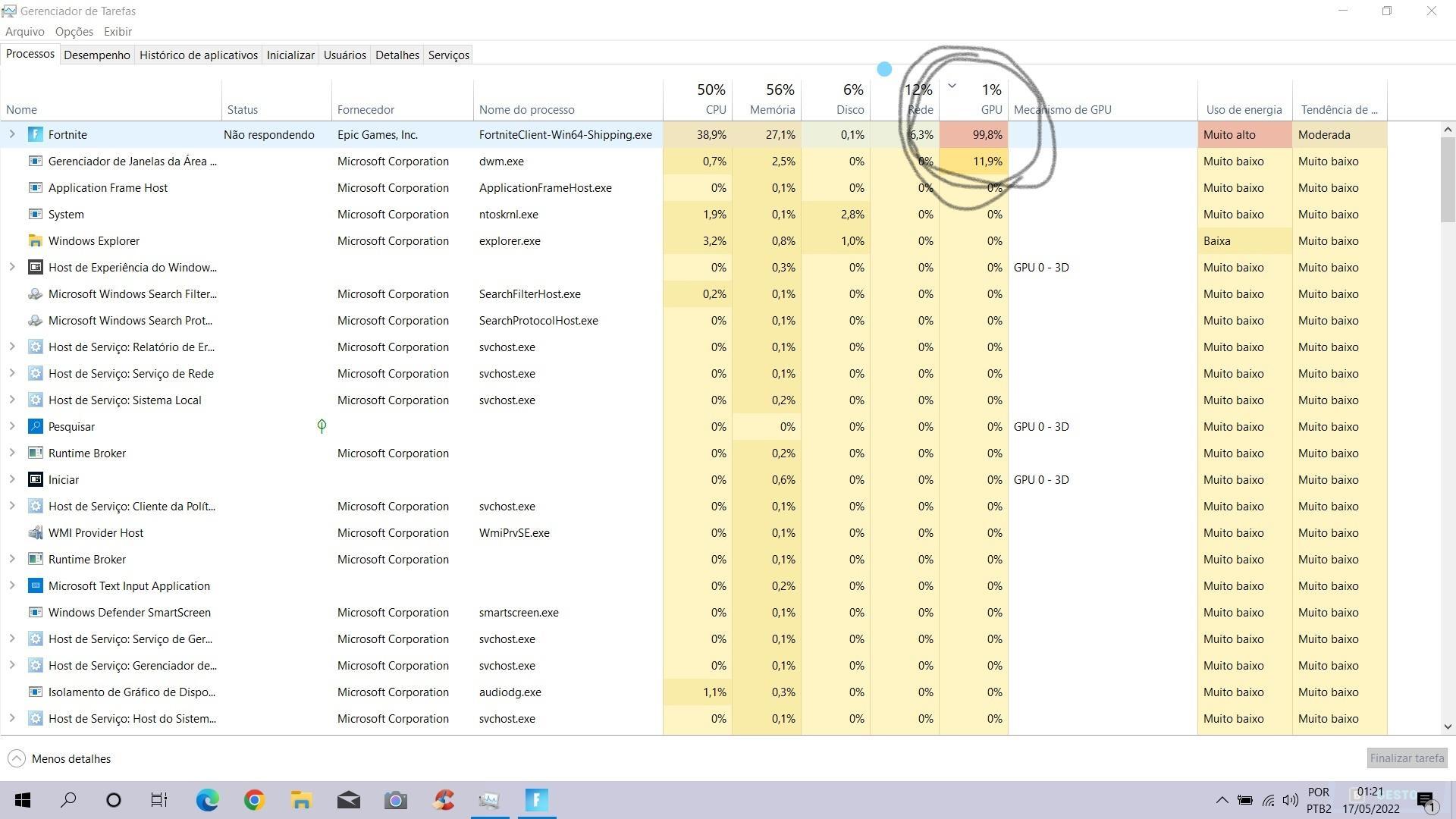Click the process list scrollbar down arrow
Viewport: 1456px width, 819px height.
click(1448, 726)
